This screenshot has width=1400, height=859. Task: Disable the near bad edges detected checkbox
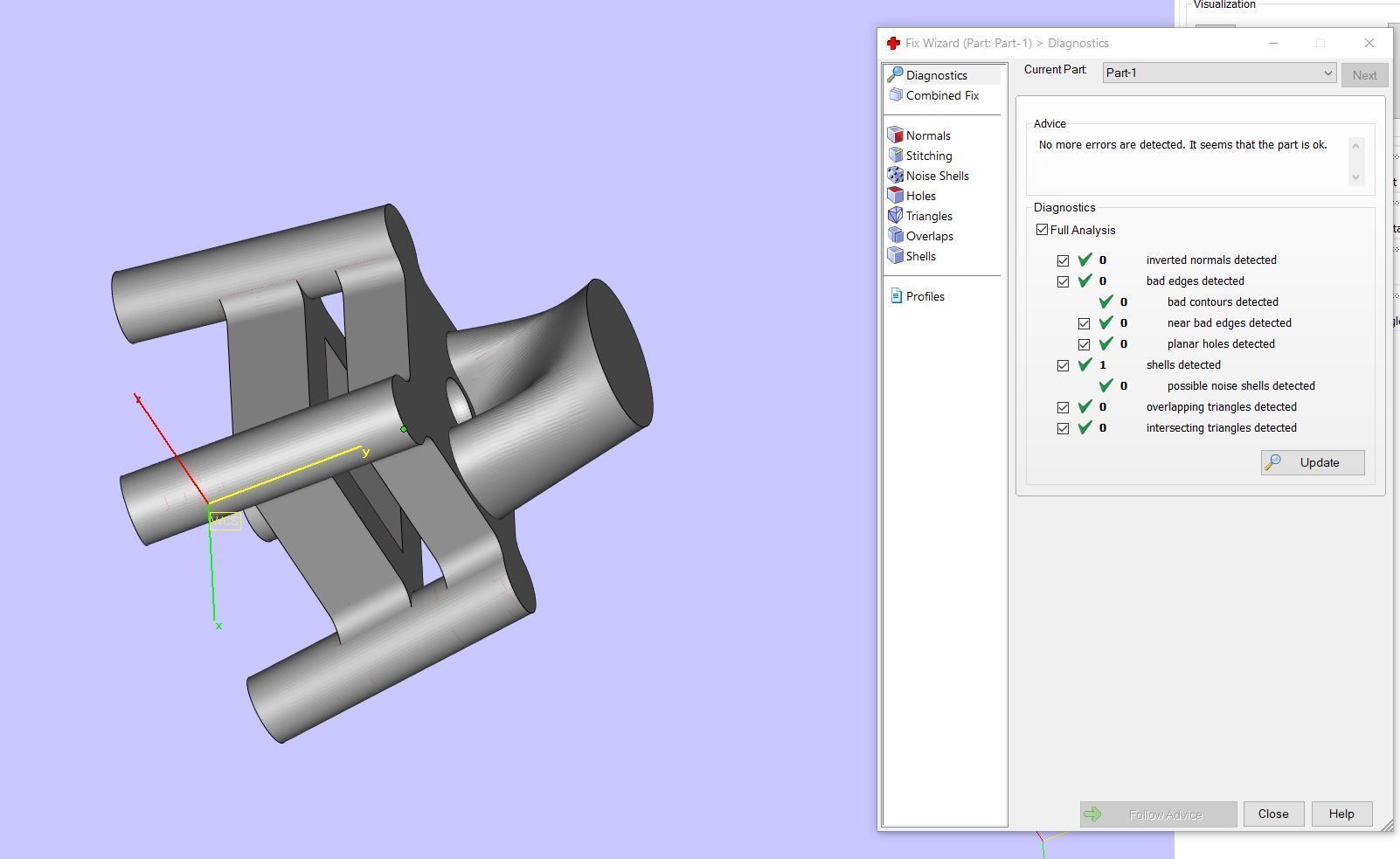[x=1084, y=323]
